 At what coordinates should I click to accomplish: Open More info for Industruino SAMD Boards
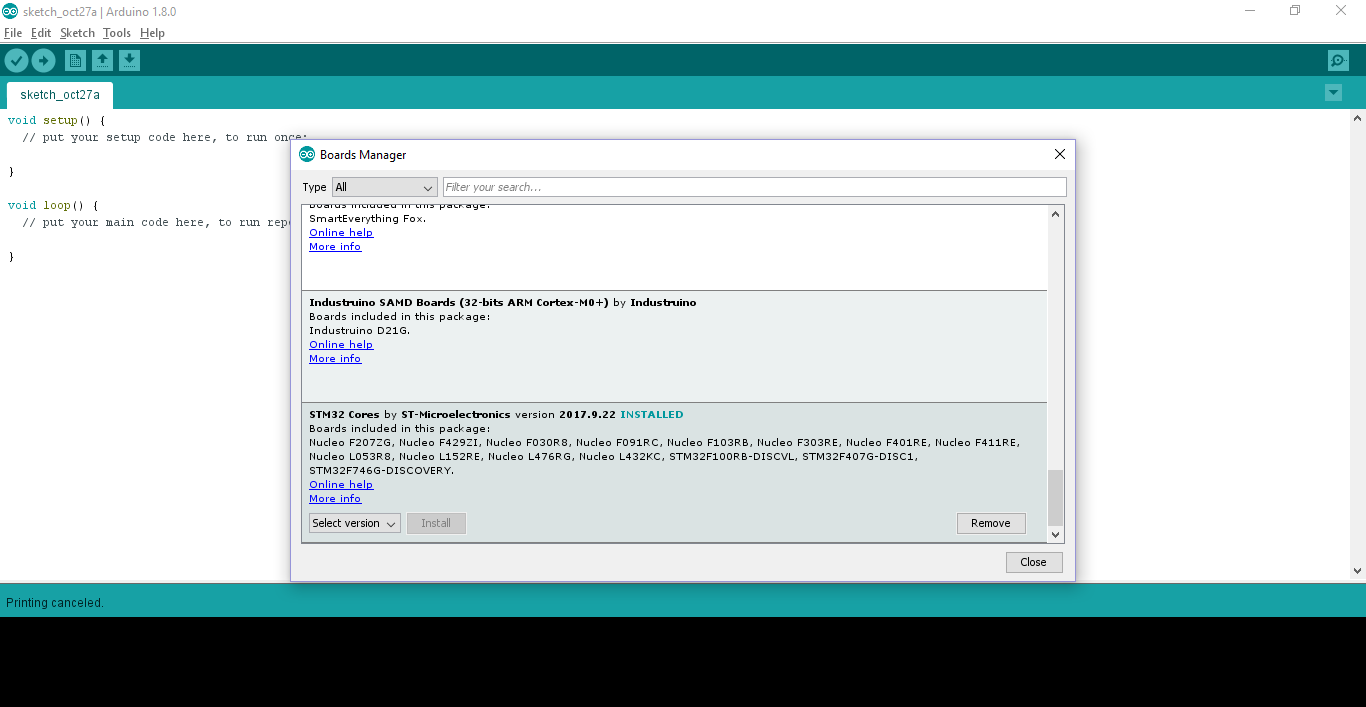[x=335, y=358]
